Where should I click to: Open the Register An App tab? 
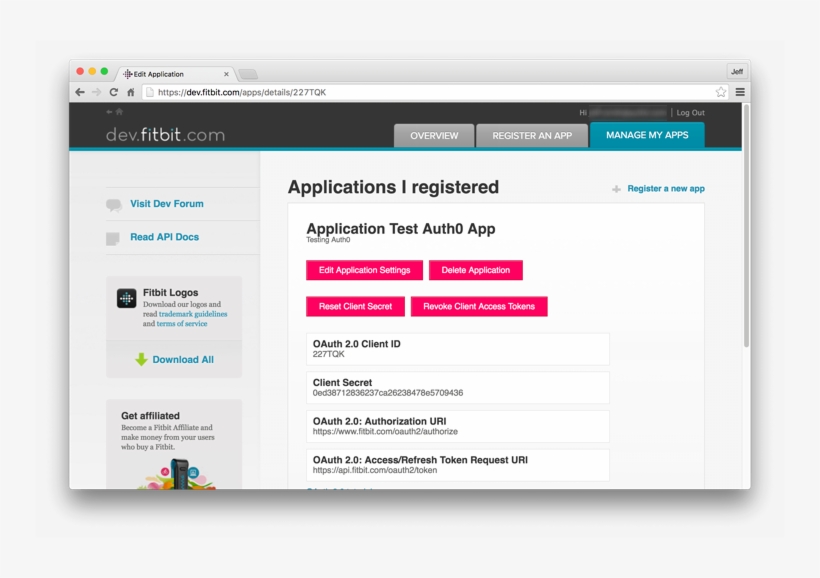click(x=532, y=135)
